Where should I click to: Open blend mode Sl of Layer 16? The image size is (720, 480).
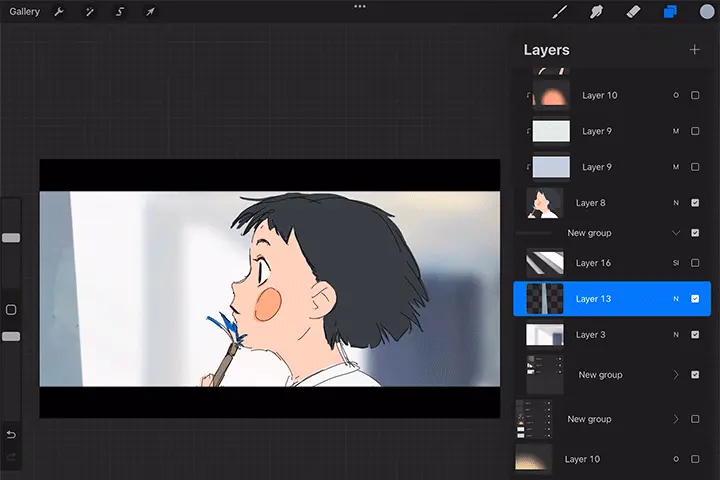[x=676, y=263]
